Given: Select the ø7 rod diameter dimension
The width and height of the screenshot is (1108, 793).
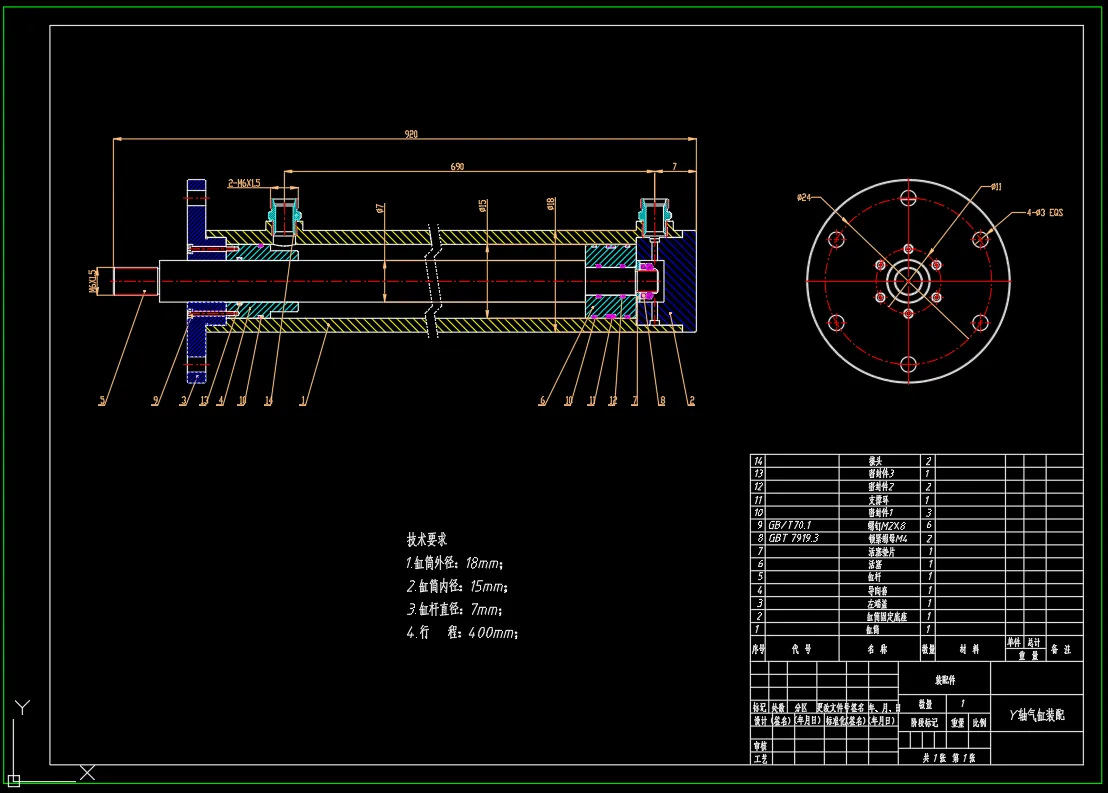Looking at the screenshot, I should tap(380, 208).
